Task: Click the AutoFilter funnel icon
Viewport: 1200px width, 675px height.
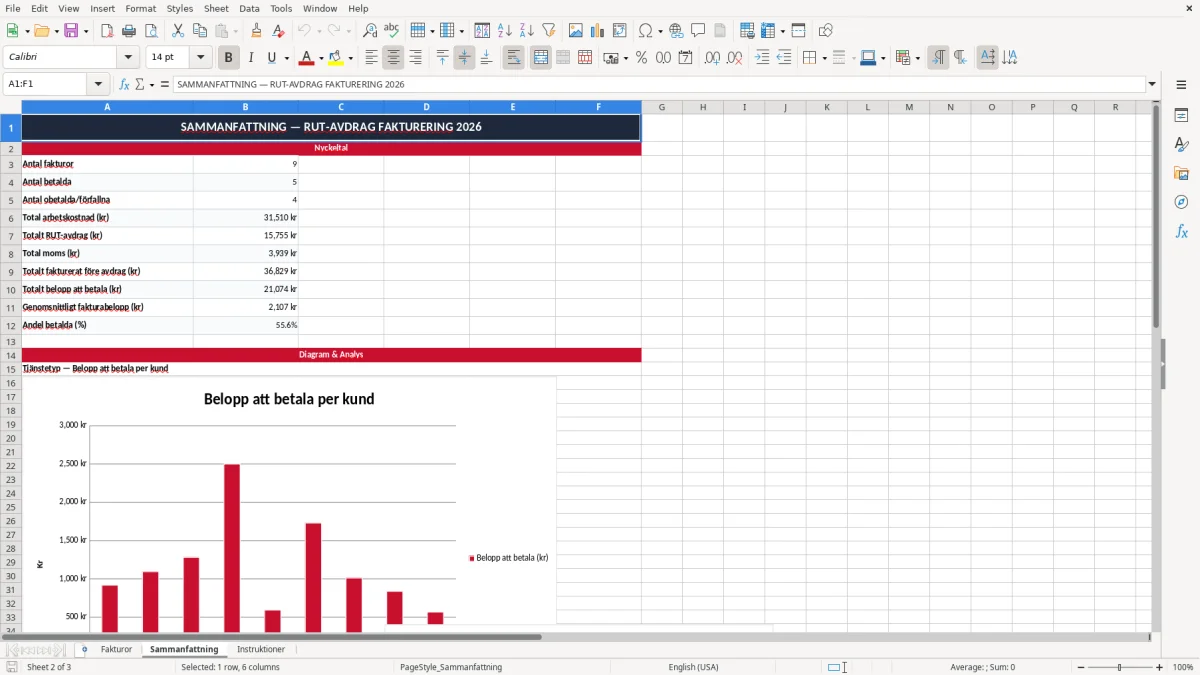Action: click(549, 31)
